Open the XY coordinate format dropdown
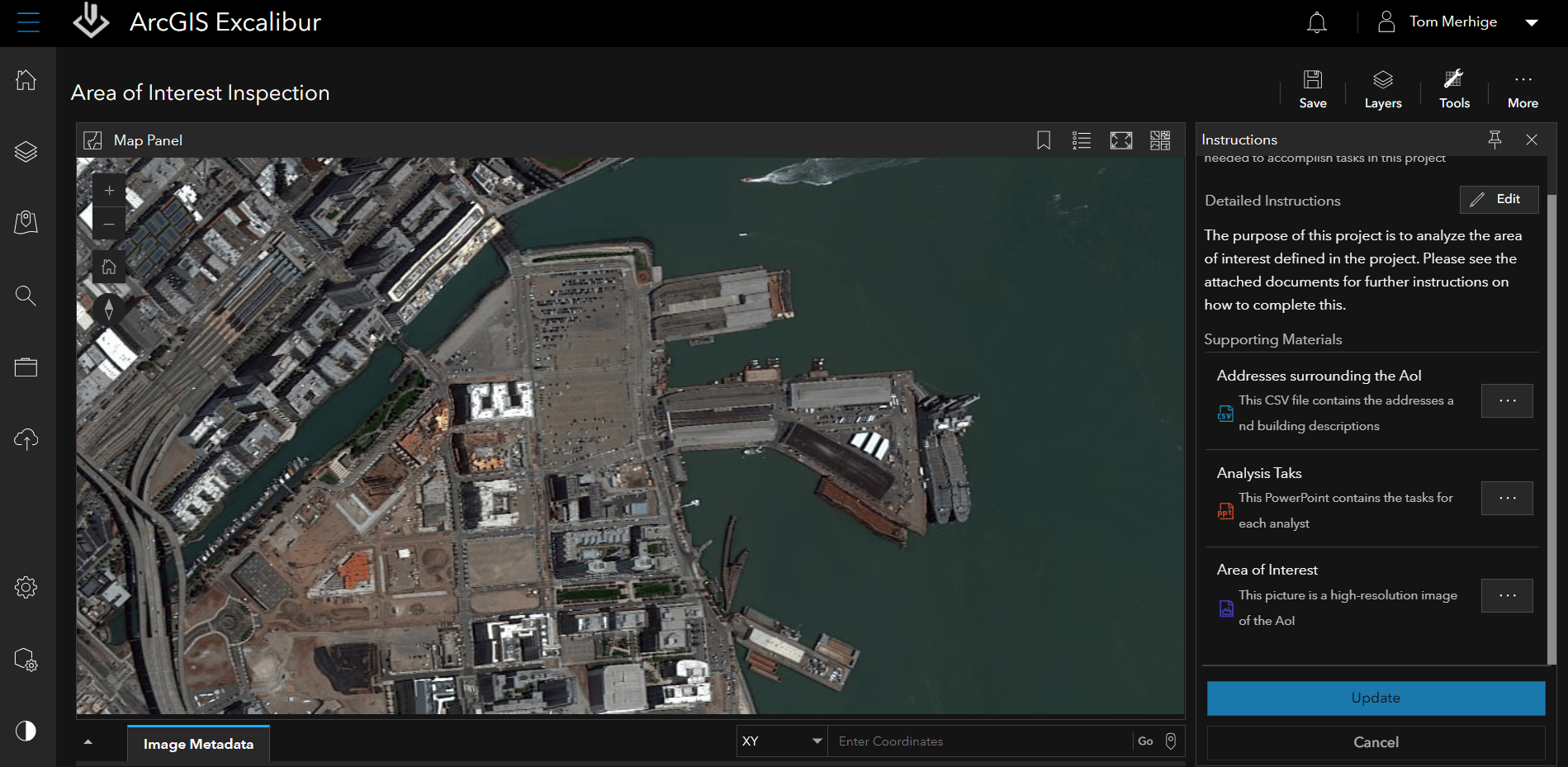The image size is (1568, 767). tap(782, 741)
